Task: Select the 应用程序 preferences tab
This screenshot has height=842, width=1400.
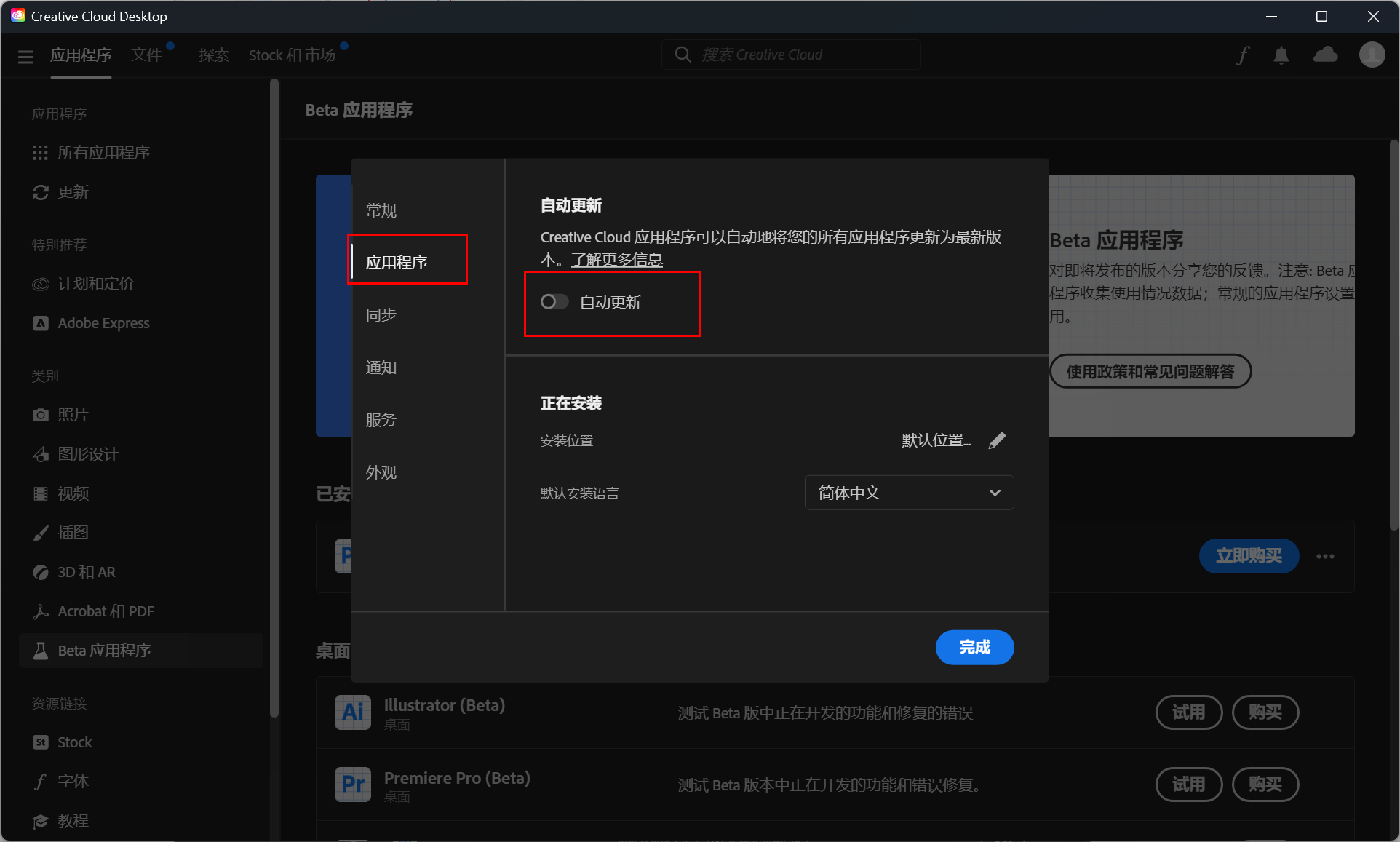Action: pyautogui.click(x=397, y=262)
